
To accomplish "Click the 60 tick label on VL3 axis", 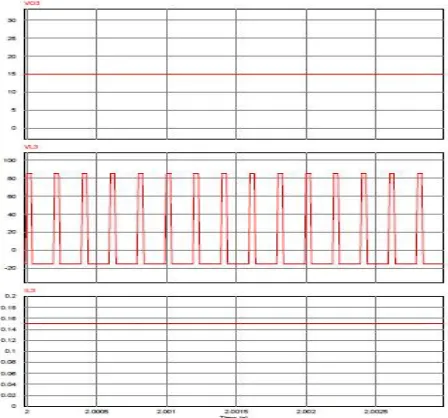I will pyautogui.click(x=12, y=196).
